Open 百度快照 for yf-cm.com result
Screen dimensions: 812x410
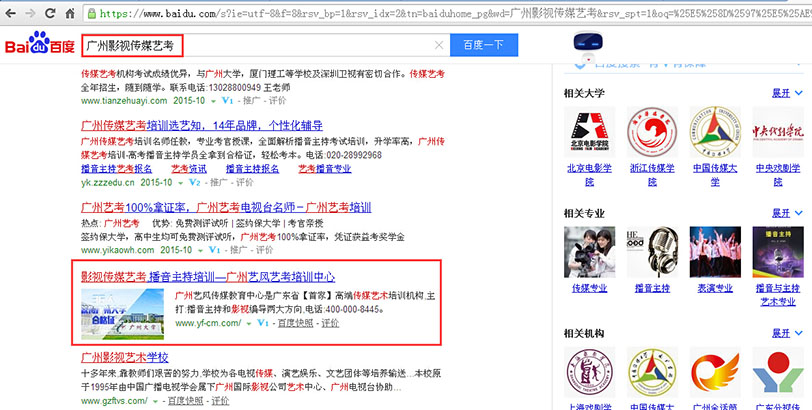295,323
